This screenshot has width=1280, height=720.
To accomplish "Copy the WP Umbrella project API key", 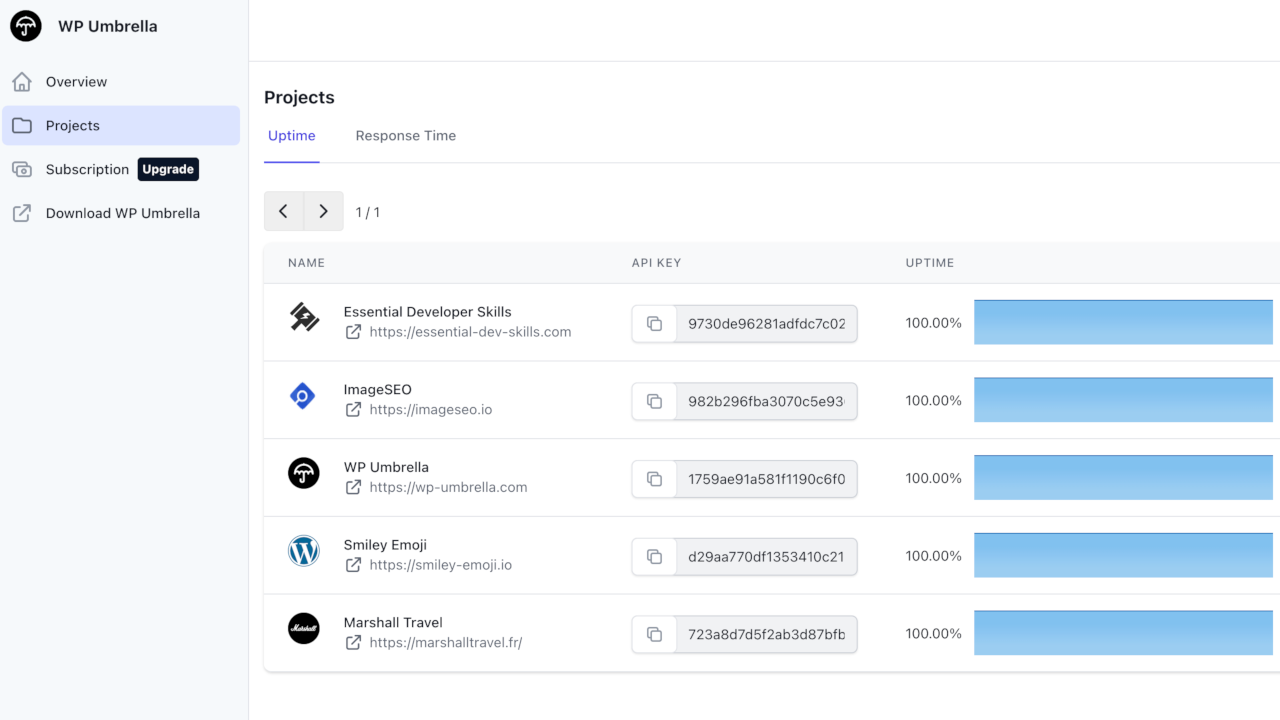I will tap(654, 479).
